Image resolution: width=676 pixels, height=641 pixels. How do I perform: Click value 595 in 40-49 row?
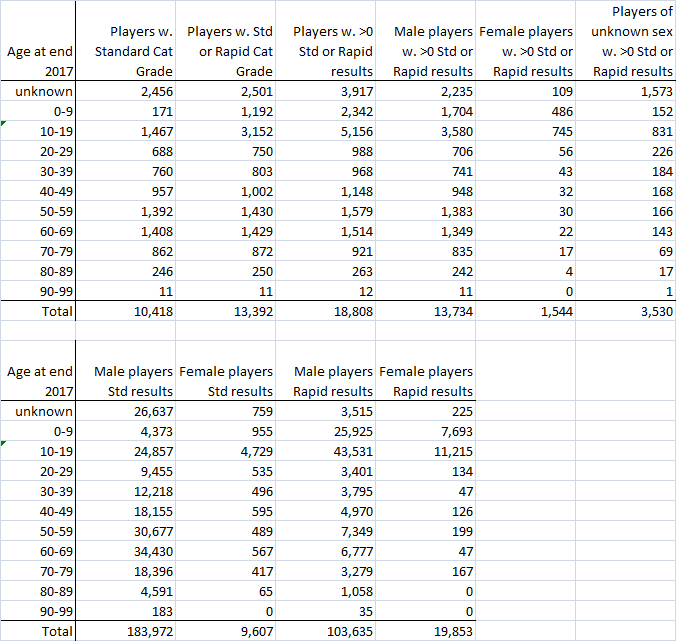tap(225, 511)
